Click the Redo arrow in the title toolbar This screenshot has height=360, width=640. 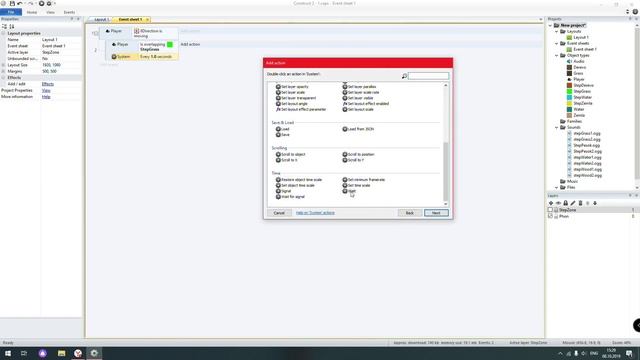(x=31, y=4)
